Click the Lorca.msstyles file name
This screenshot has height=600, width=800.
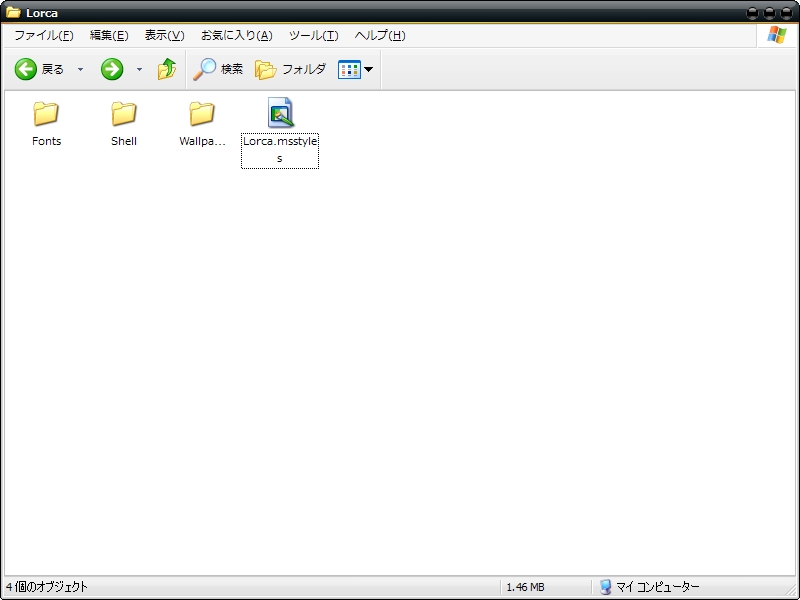(x=280, y=150)
